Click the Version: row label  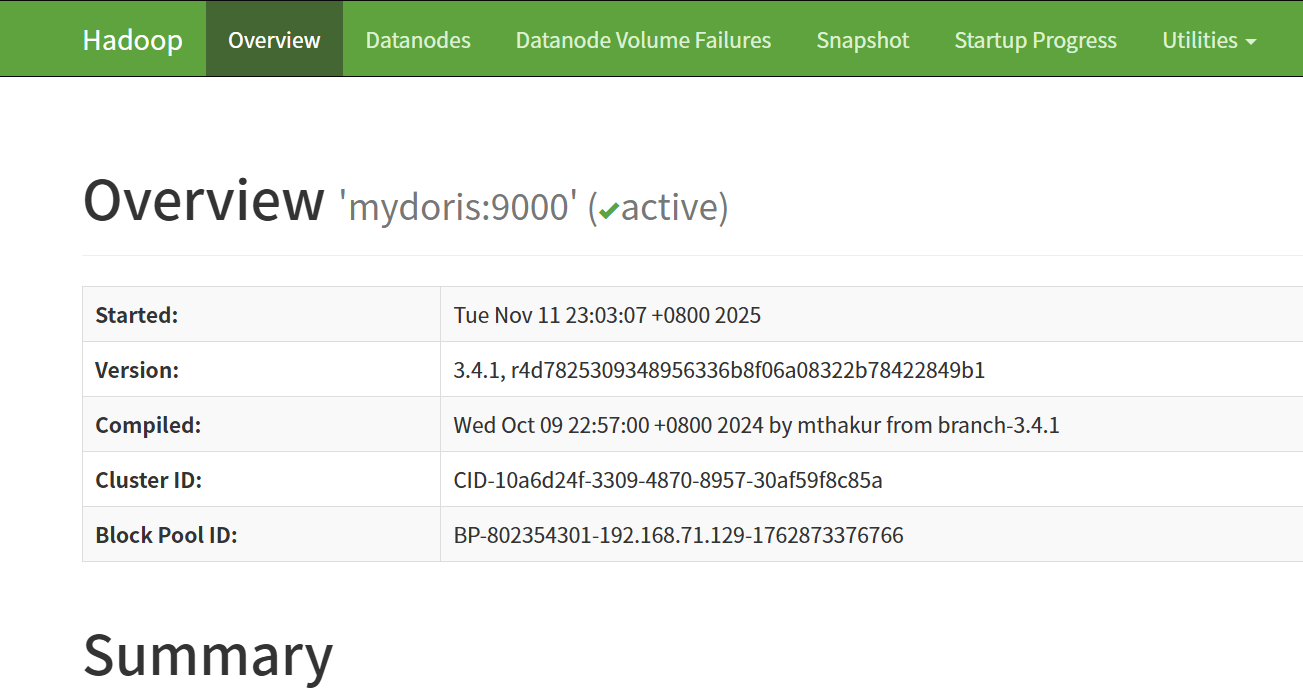[137, 370]
